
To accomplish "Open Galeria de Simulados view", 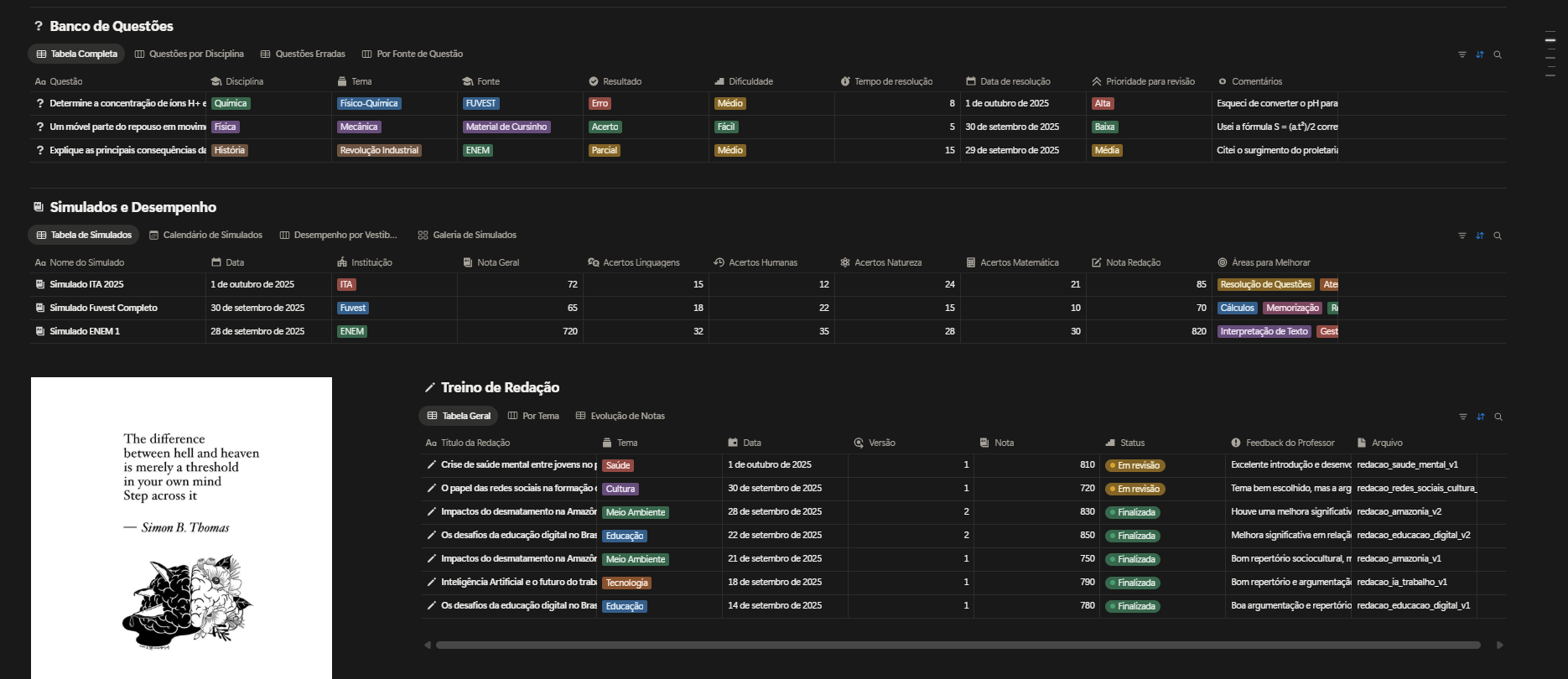I will click(467, 236).
